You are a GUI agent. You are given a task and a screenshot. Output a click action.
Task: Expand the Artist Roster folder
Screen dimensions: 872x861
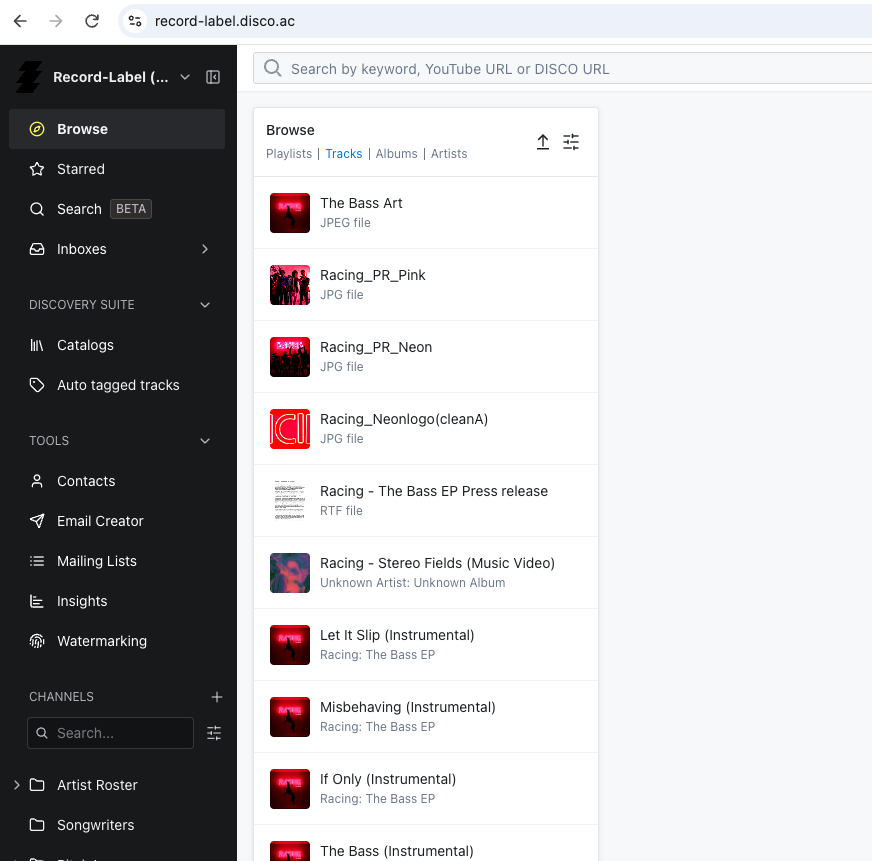point(17,785)
